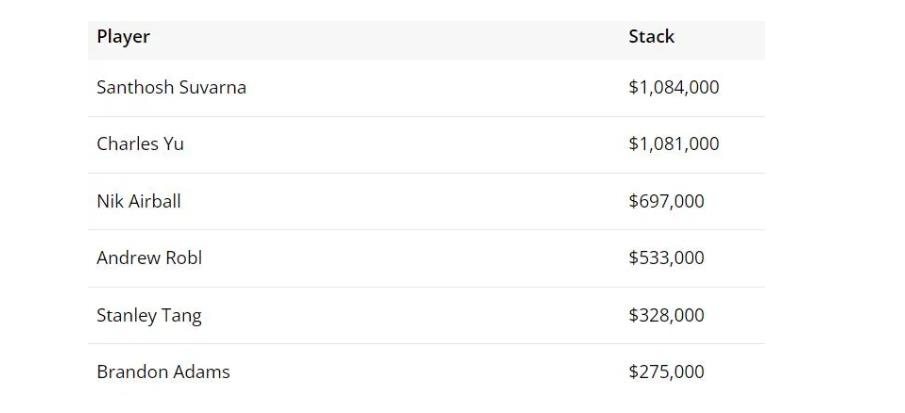Click the $1,084,000 stack value

click(673, 87)
